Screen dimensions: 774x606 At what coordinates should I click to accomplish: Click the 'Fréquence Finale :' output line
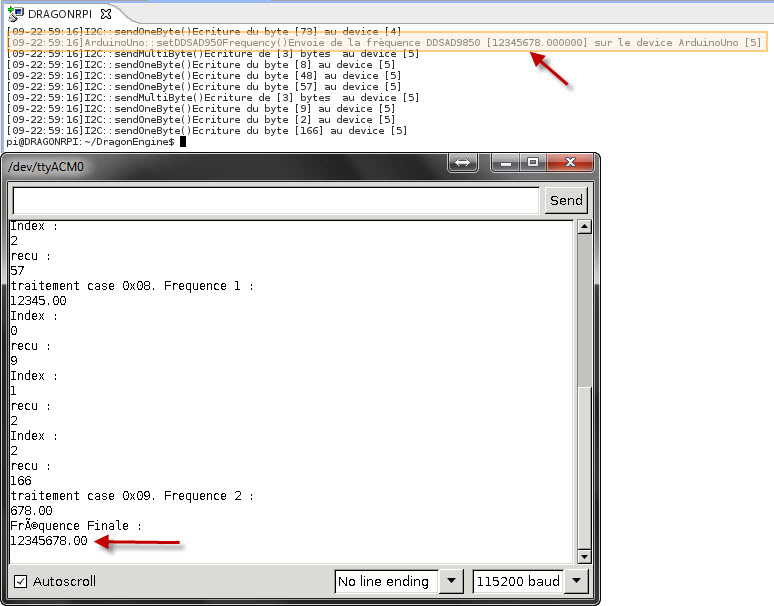(x=76, y=526)
